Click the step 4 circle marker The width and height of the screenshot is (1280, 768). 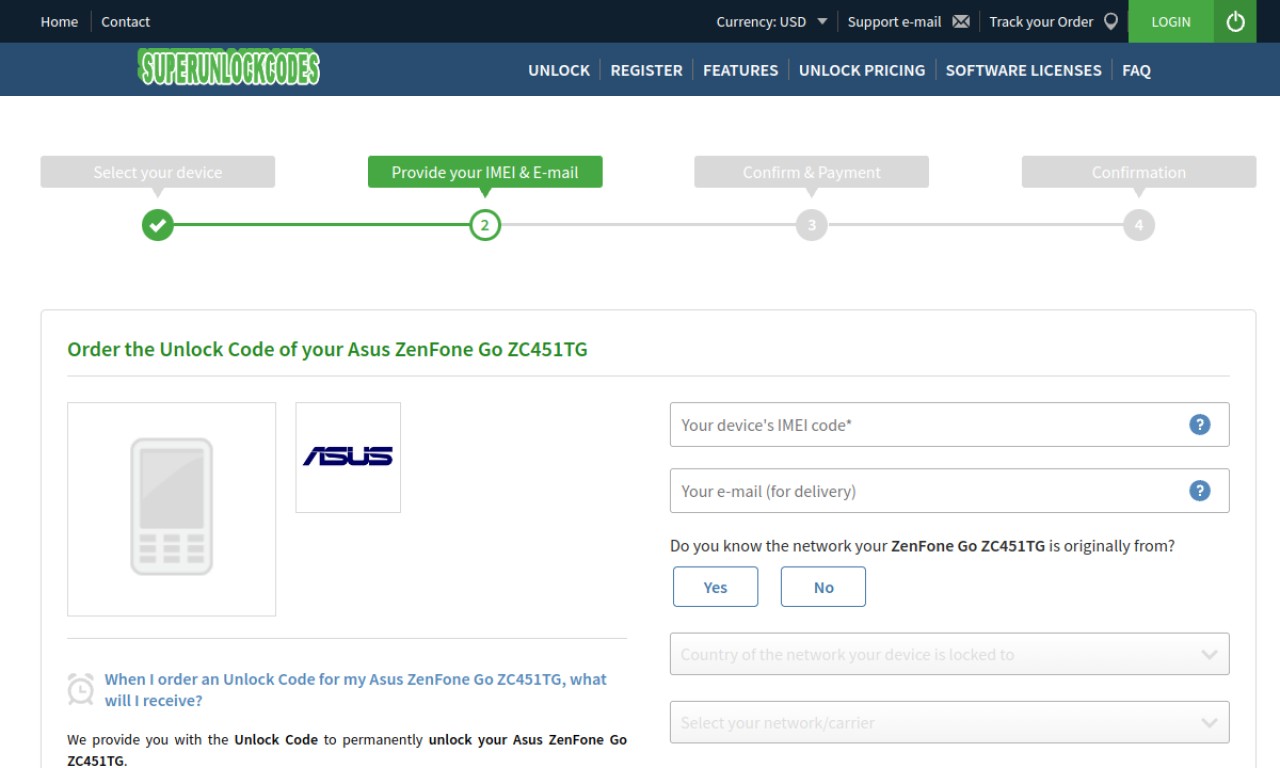[1139, 225]
